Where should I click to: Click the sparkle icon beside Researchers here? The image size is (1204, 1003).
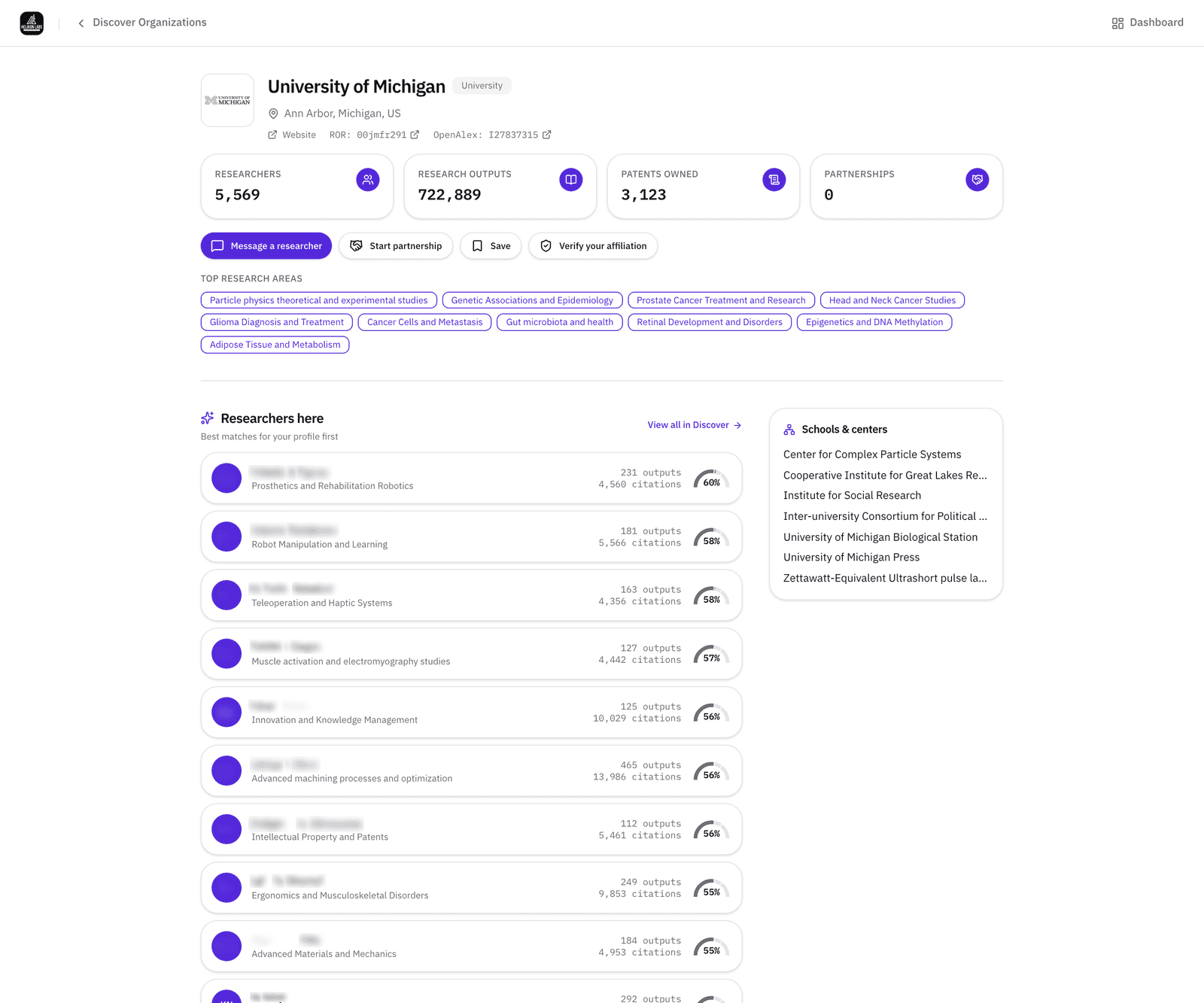coord(208,418)
